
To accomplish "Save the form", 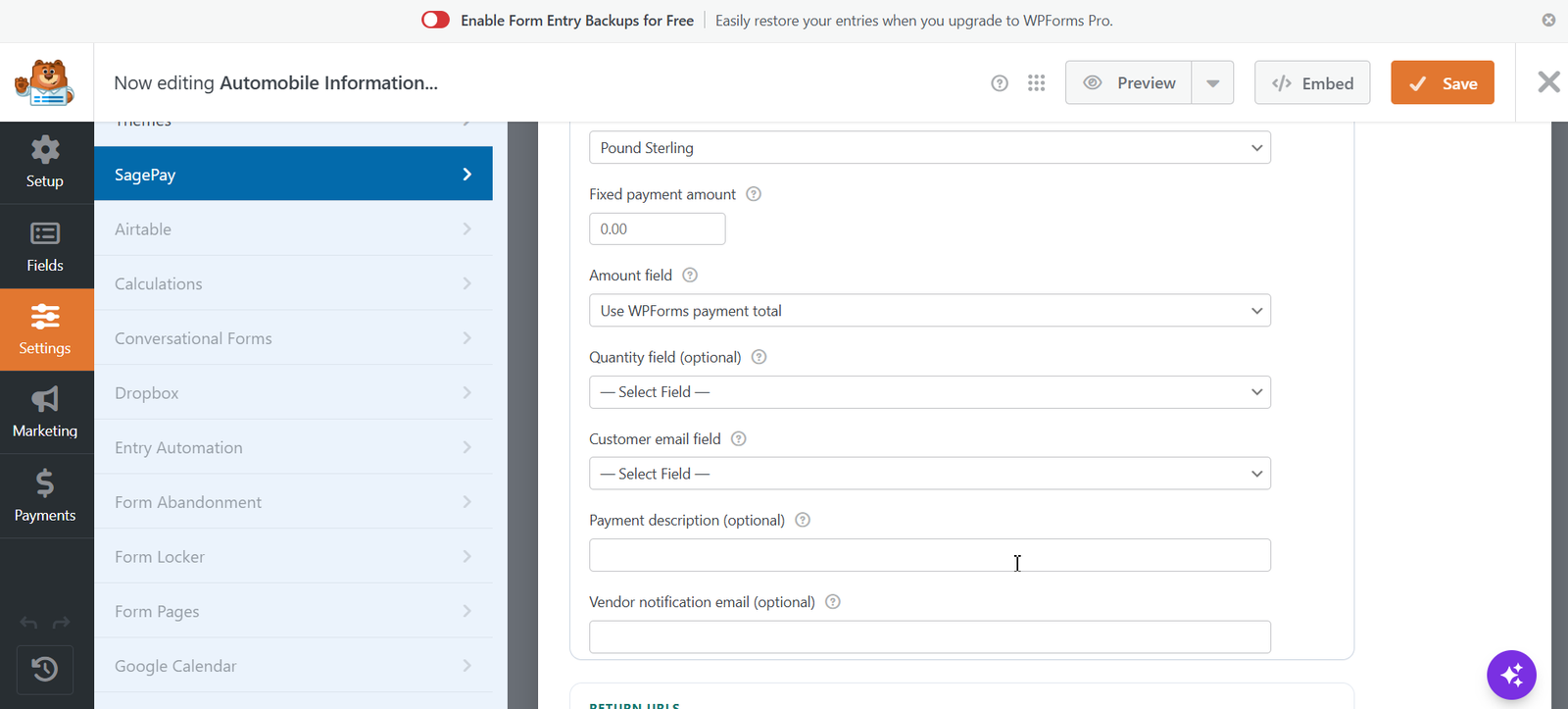I will point(1443,82).
